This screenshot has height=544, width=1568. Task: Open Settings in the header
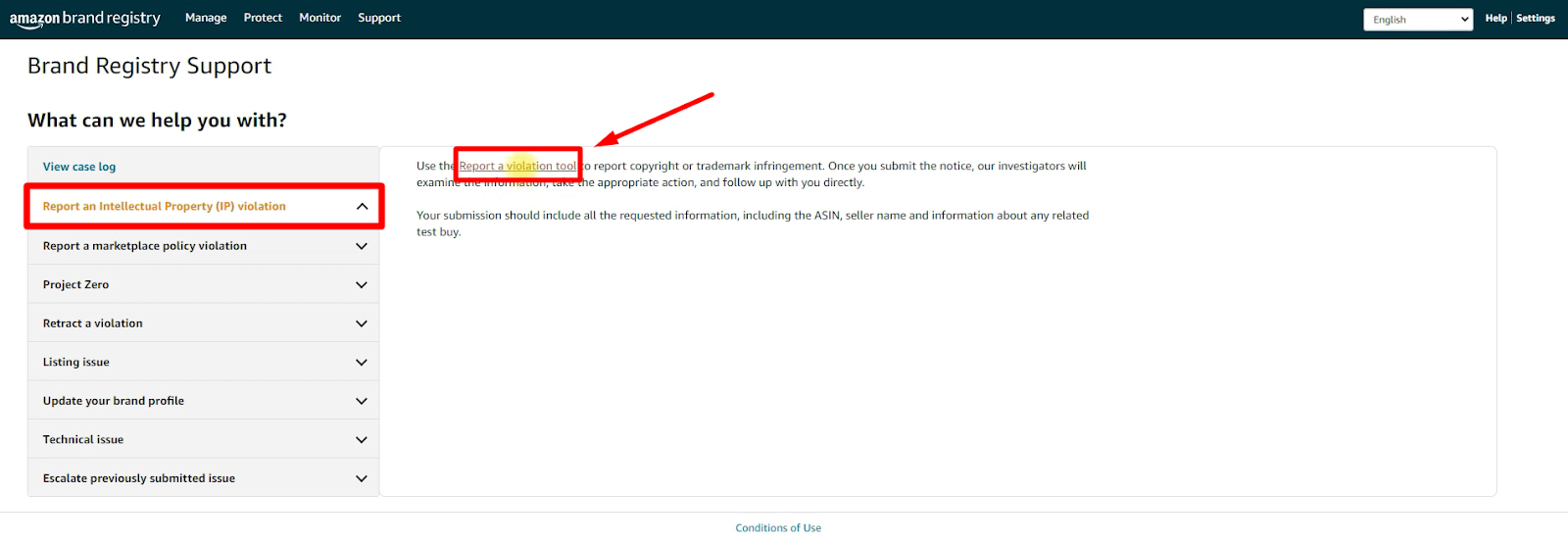[1536, 18]
